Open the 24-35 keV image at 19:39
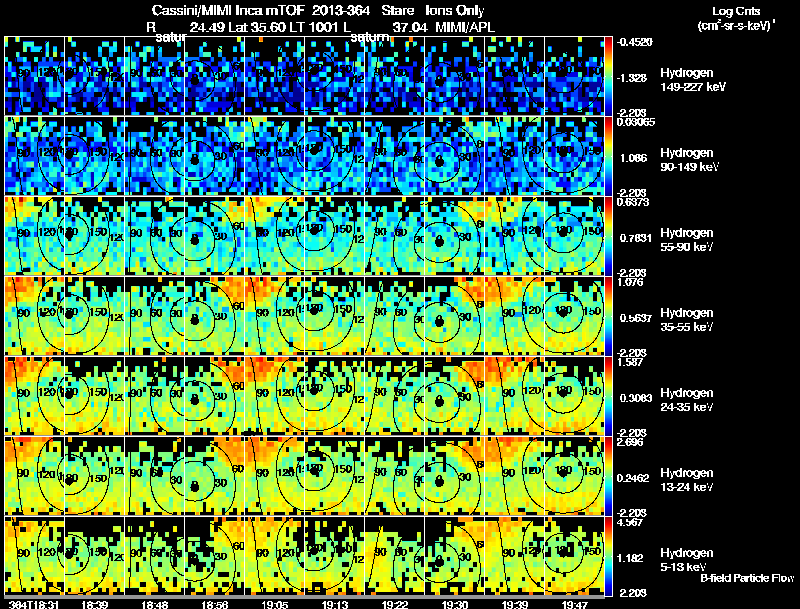 pos(515,396)
